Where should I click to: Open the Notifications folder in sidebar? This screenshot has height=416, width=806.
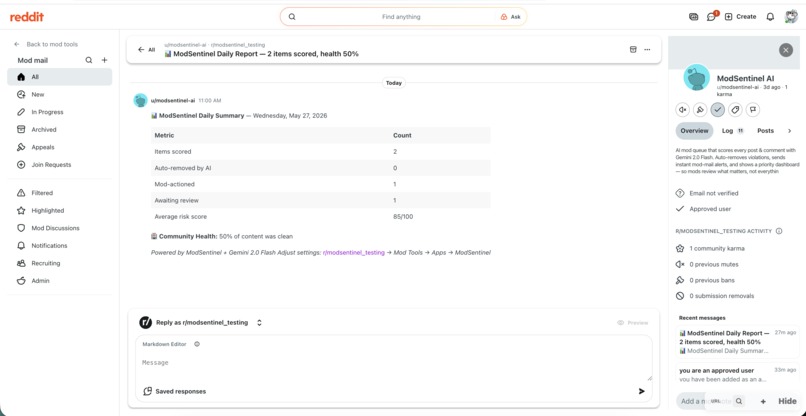click(x=60, y=245)
